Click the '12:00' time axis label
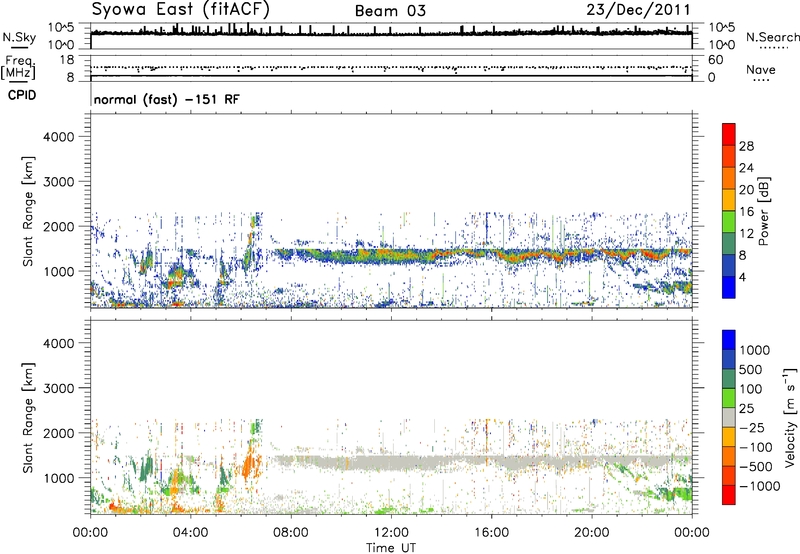800x554 pixels. (391, 533)
